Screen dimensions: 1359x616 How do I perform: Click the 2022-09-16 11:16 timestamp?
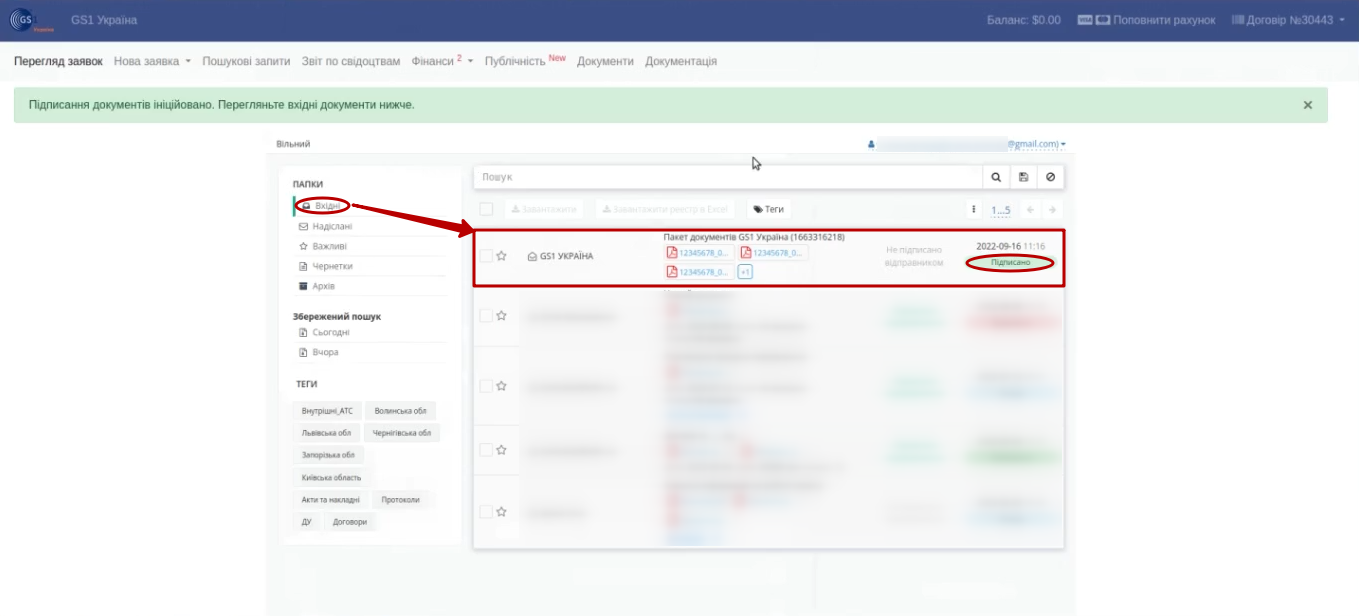coord(1010,246)
